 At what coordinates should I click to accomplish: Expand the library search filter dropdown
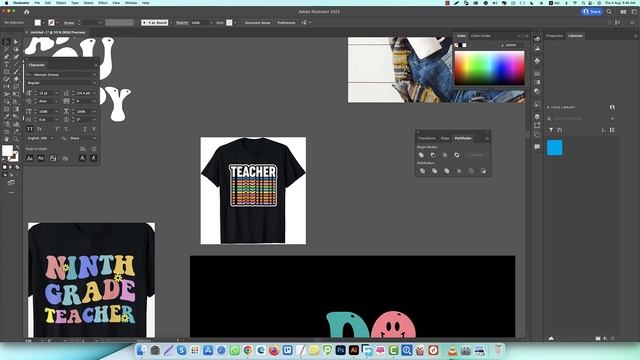tap(612, 119)
